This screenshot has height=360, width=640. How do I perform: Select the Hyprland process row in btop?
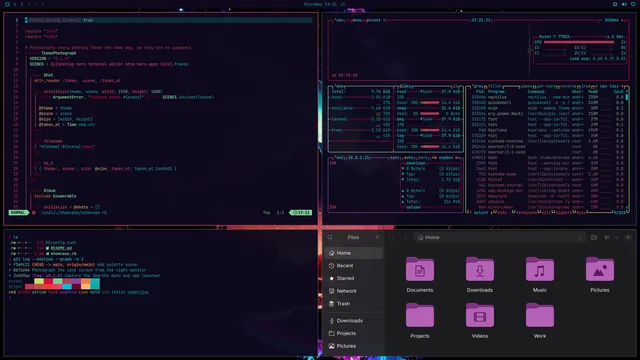click(548, 130)
